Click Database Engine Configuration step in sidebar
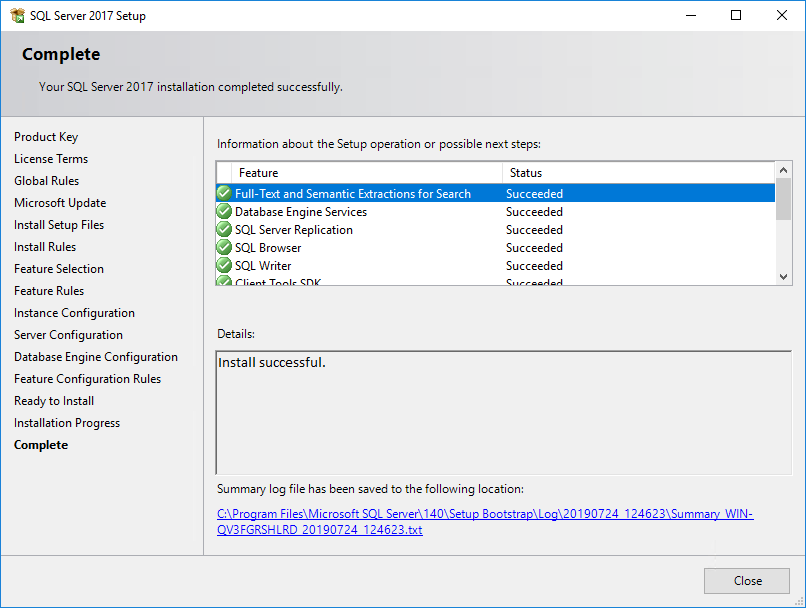The height and width of the screenshot is (608, 806). [x=96, y=357]
